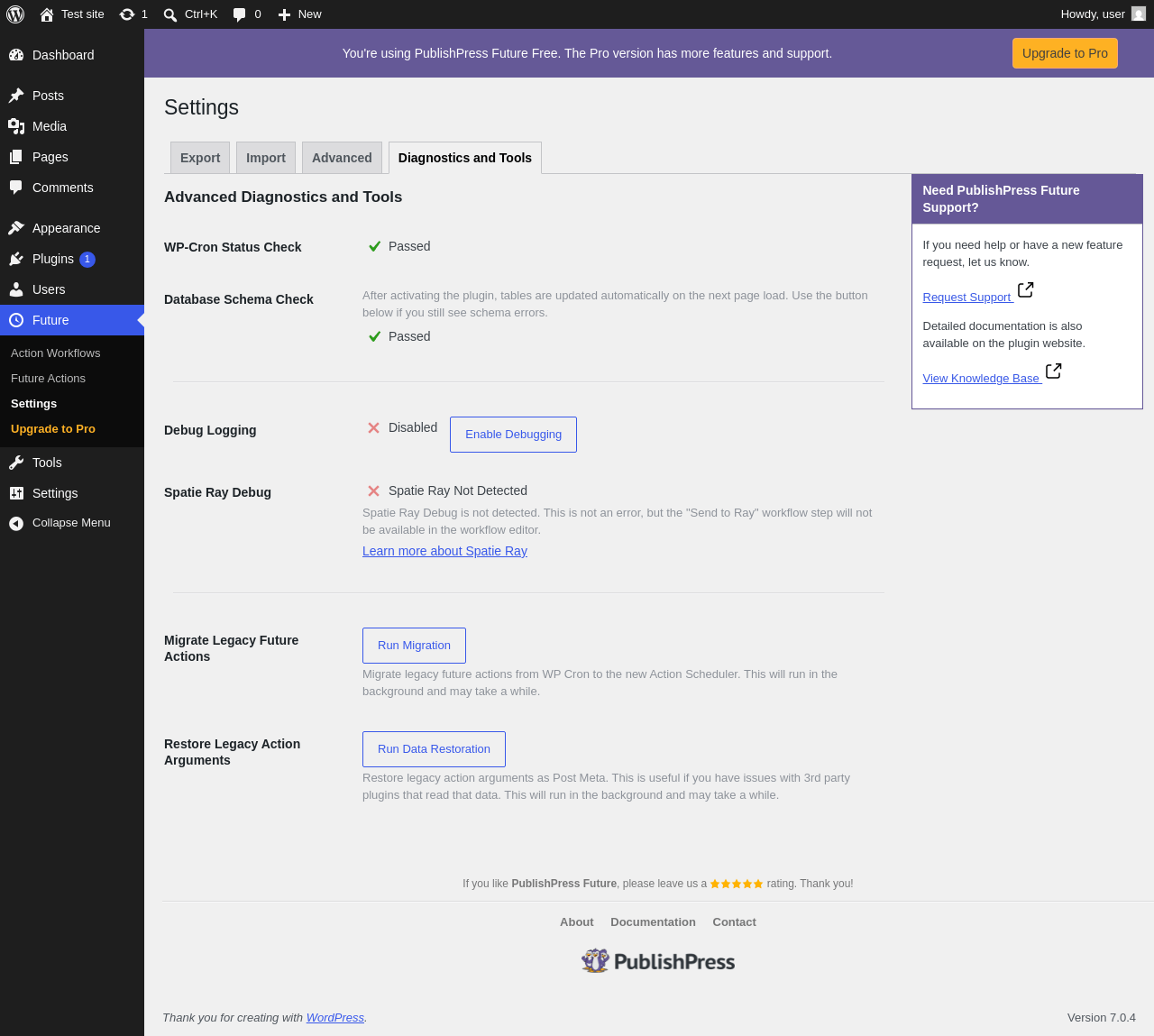Click Howdy, user account text
This screenshot has height=1036, width=1154.
click(x=1093, y=14)
